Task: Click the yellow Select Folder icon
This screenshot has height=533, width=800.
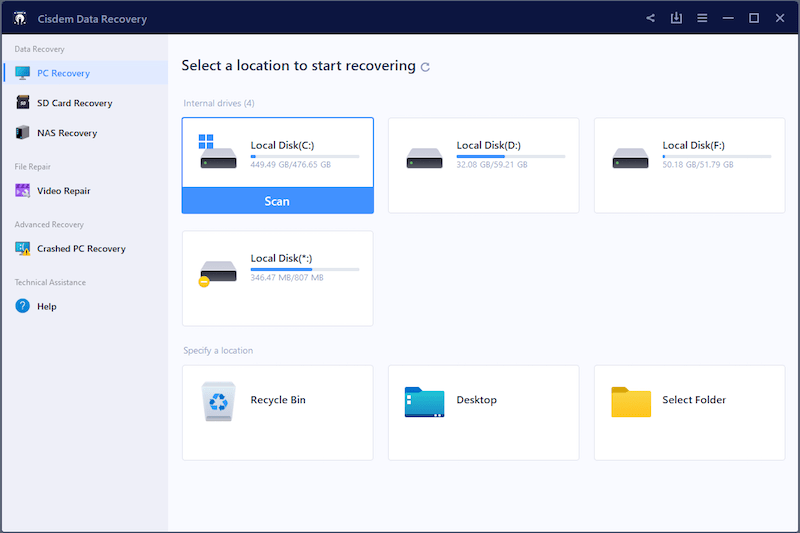Action: tap(631, 401)
